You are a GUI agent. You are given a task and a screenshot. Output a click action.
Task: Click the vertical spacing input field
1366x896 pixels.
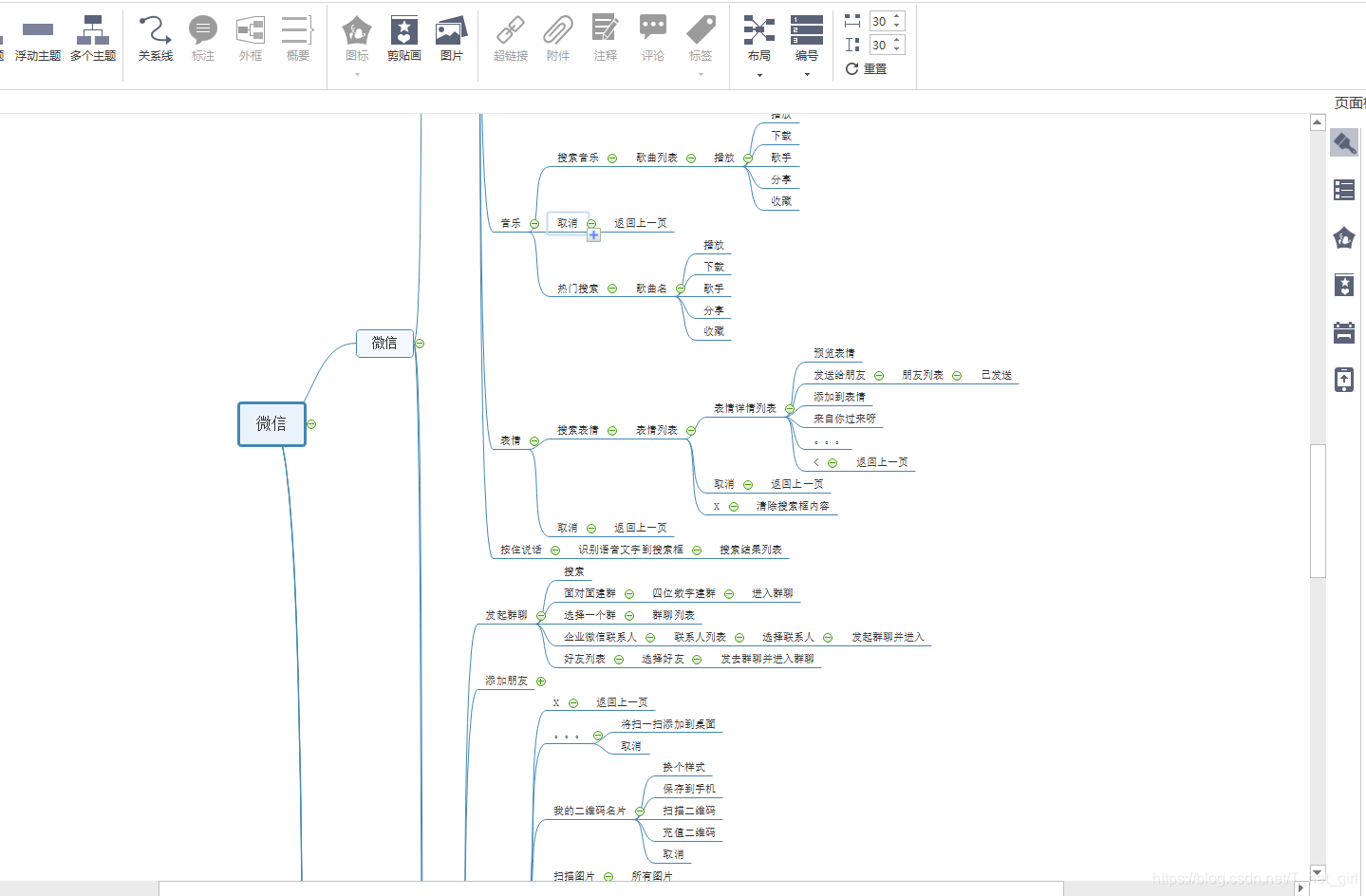(881, 45)
